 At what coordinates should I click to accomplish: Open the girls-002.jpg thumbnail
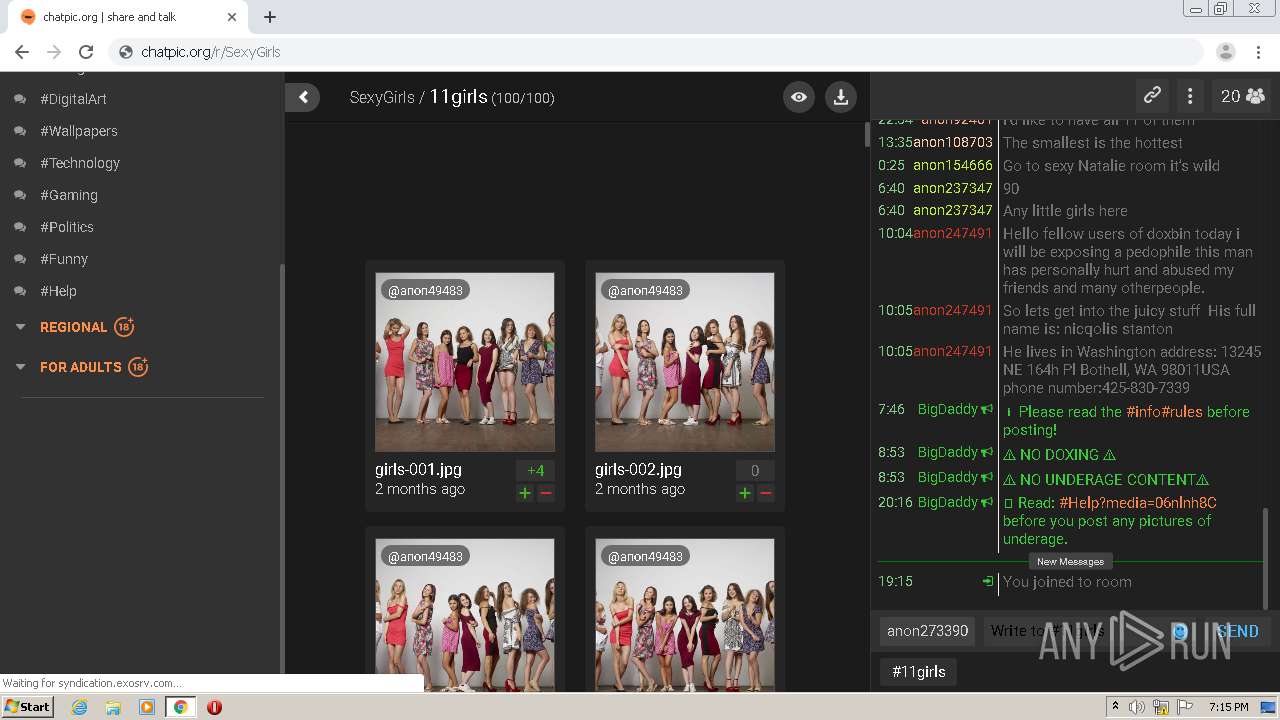tap(685, 362)
